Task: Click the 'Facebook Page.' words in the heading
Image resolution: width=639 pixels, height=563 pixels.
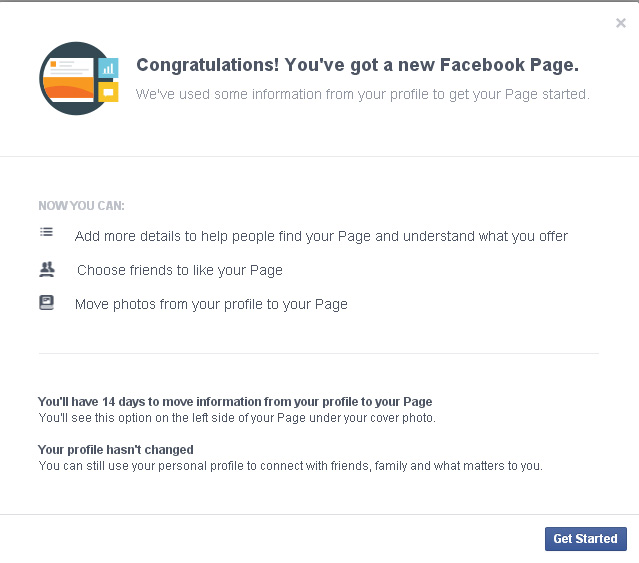Action: (509, 65)
